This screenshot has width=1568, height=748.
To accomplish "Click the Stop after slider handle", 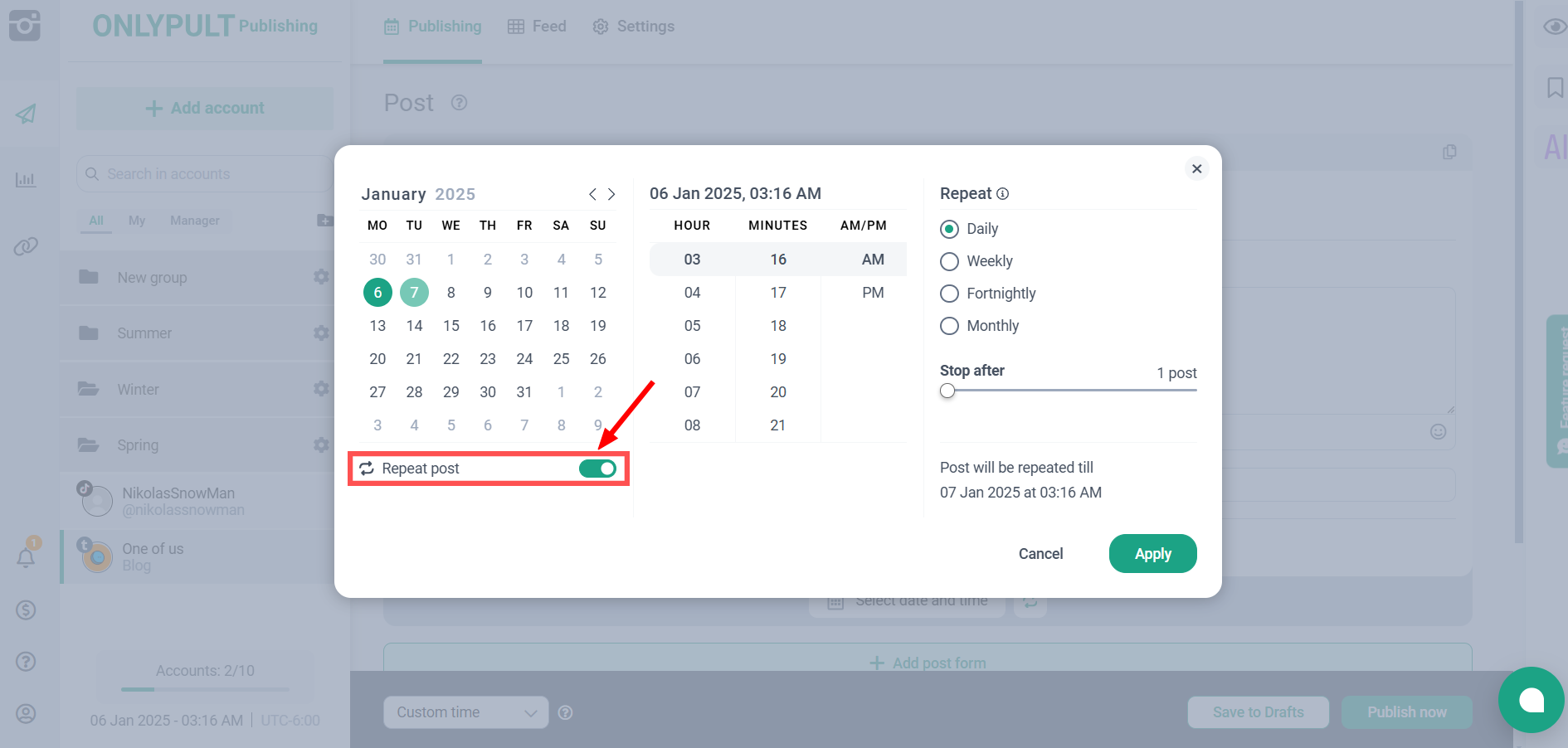I will pos(947,391).
